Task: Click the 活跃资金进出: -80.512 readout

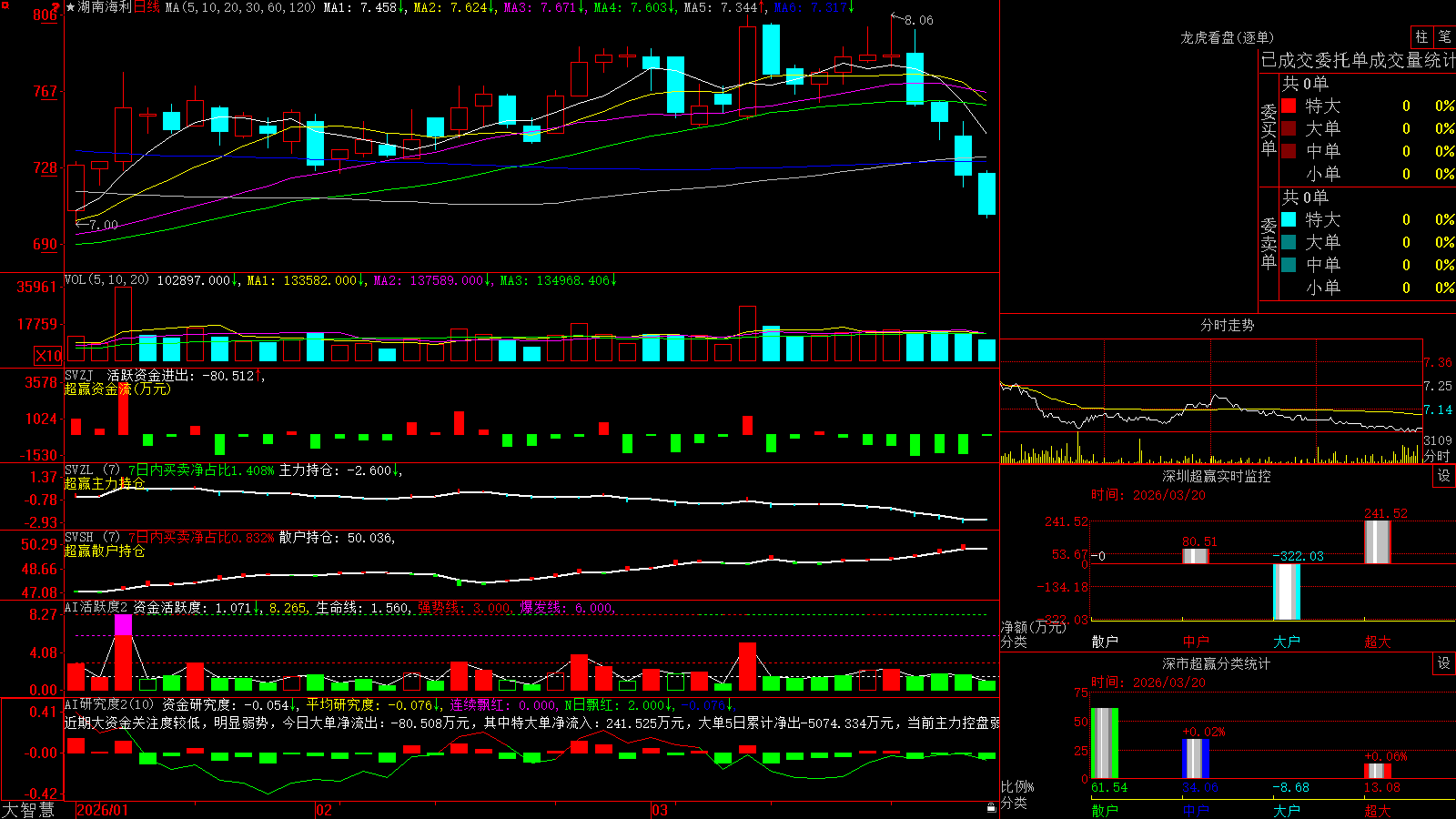Action: 186,376
